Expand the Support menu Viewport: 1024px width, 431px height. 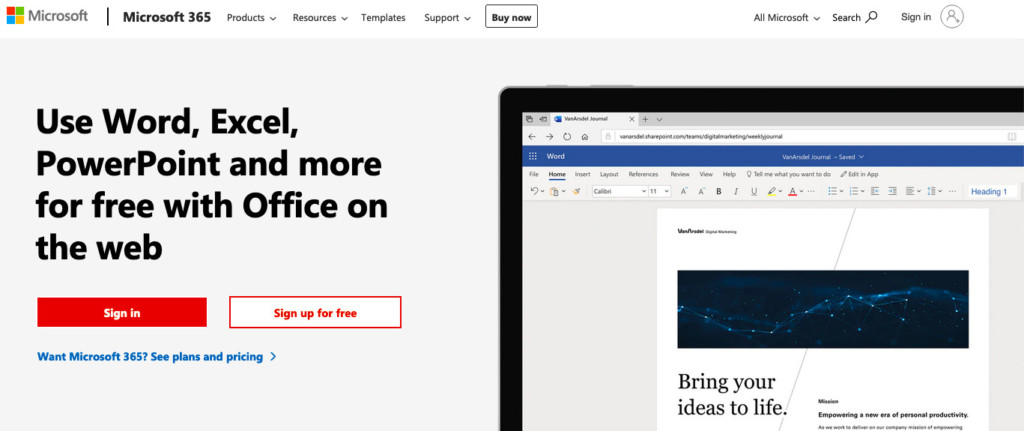point(447,18)
